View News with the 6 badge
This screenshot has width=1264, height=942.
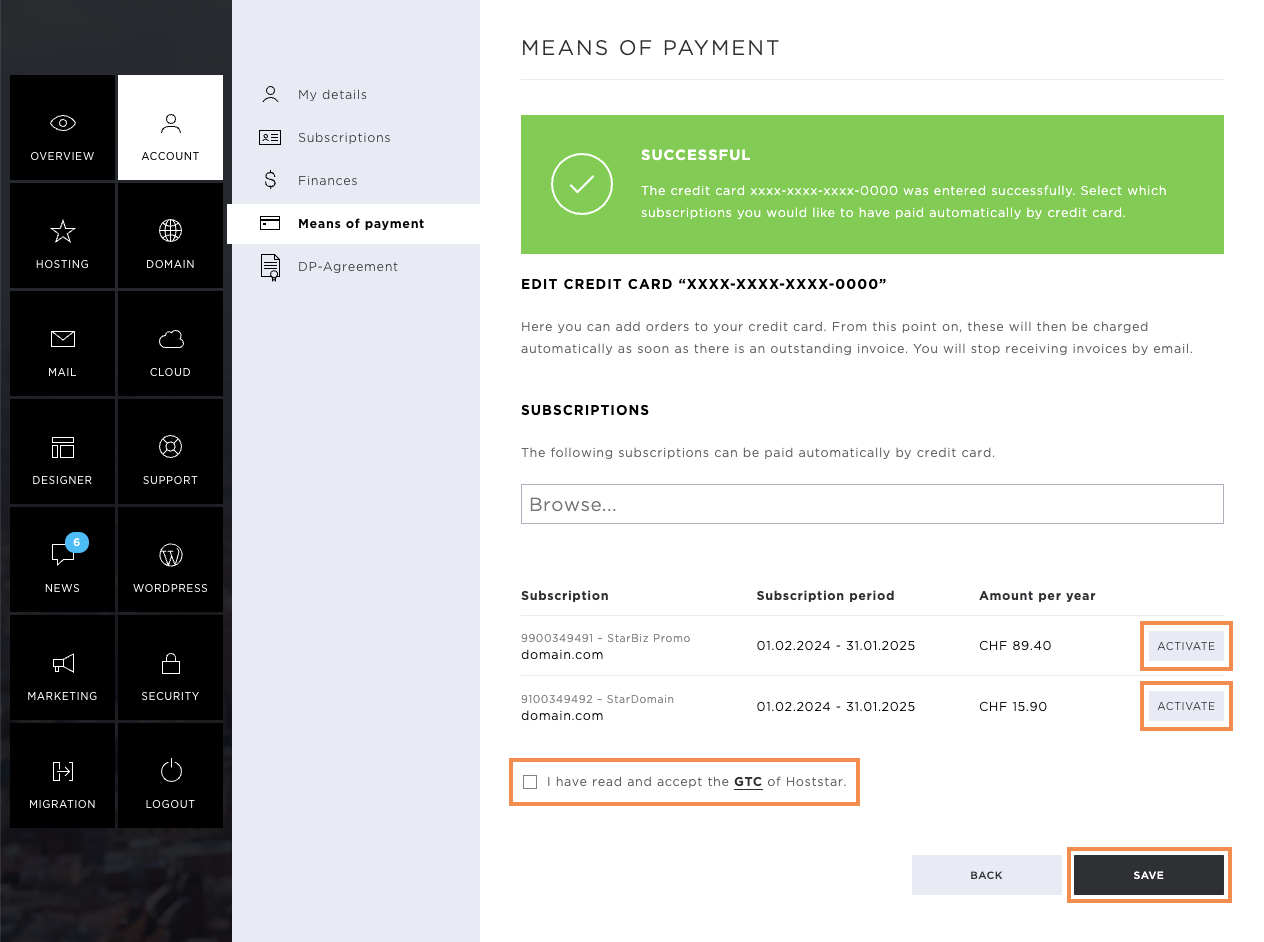point(62,560)
